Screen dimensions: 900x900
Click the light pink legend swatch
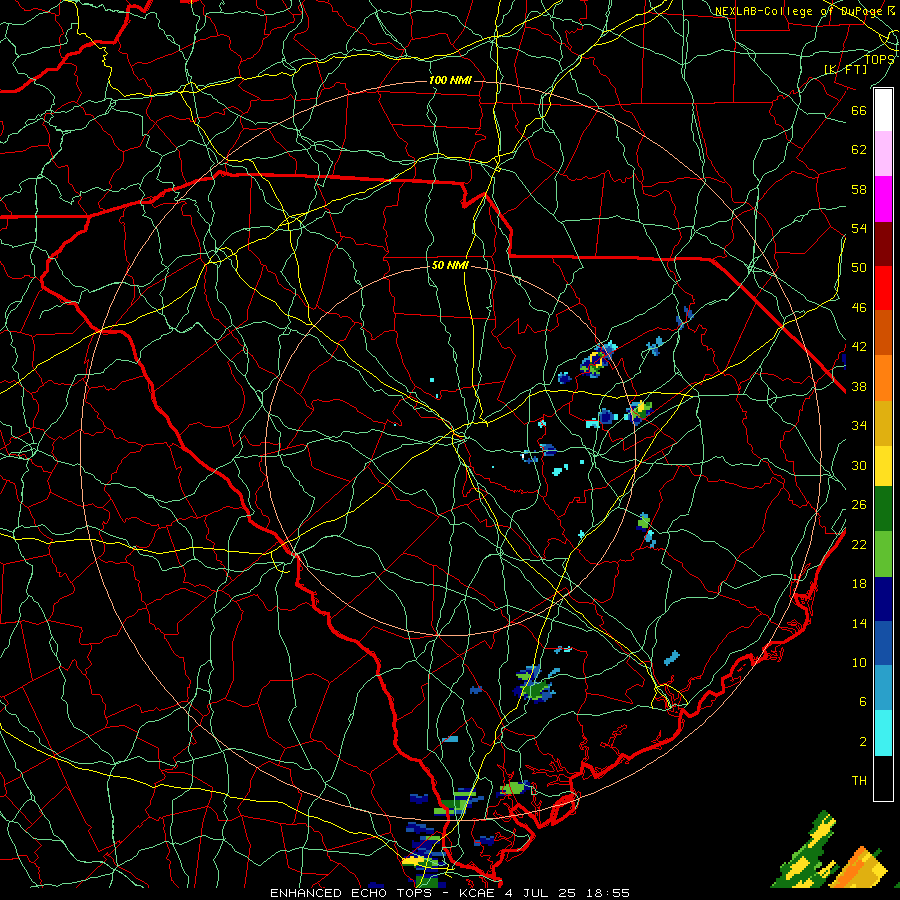tap(883, 154)
